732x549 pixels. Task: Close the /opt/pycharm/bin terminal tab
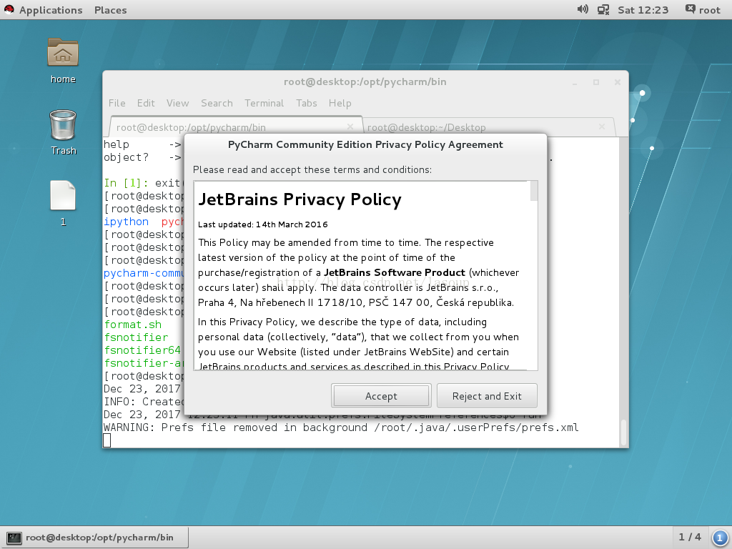coord(350,127)
